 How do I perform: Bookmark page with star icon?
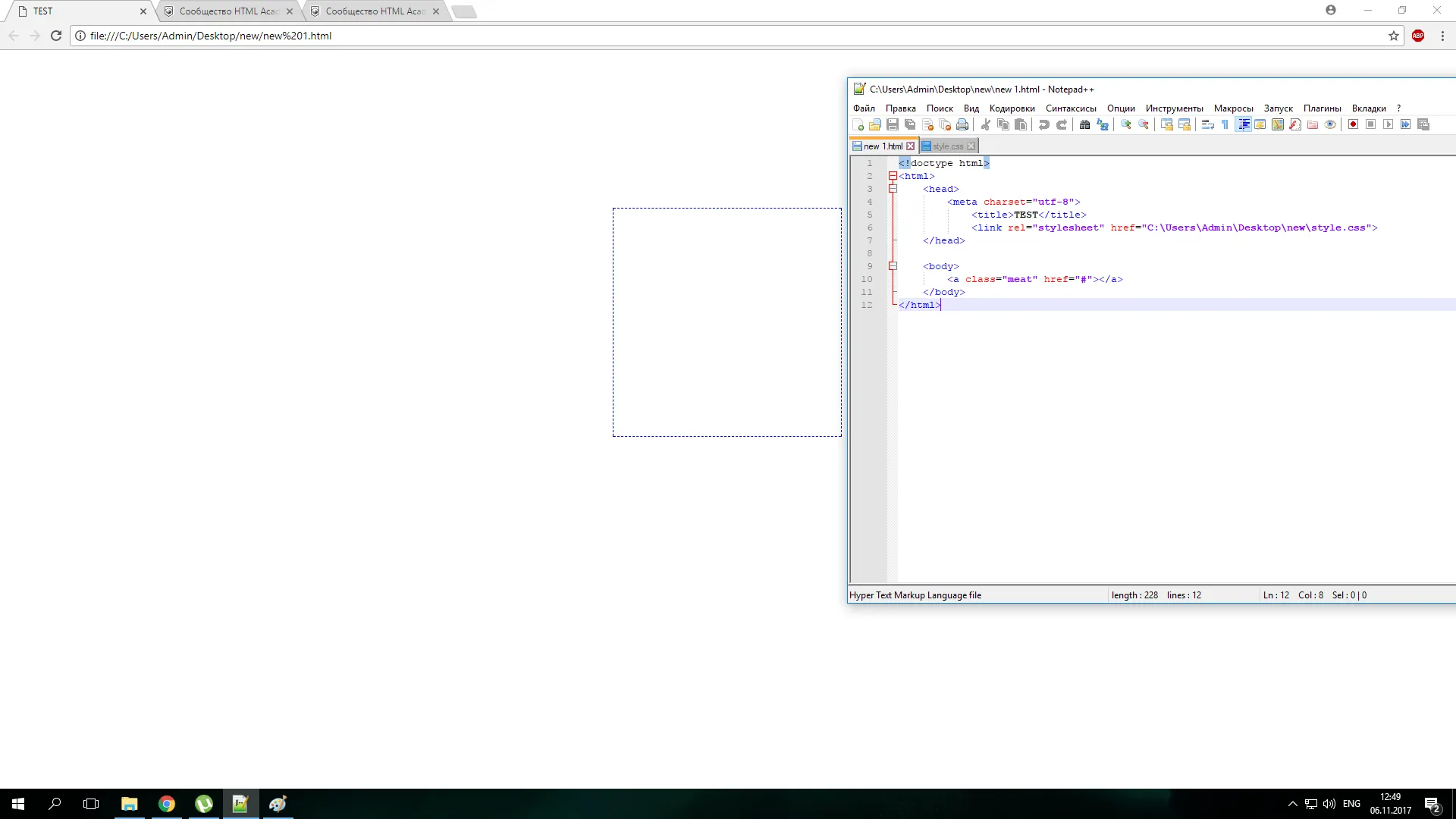point(1394,36)
